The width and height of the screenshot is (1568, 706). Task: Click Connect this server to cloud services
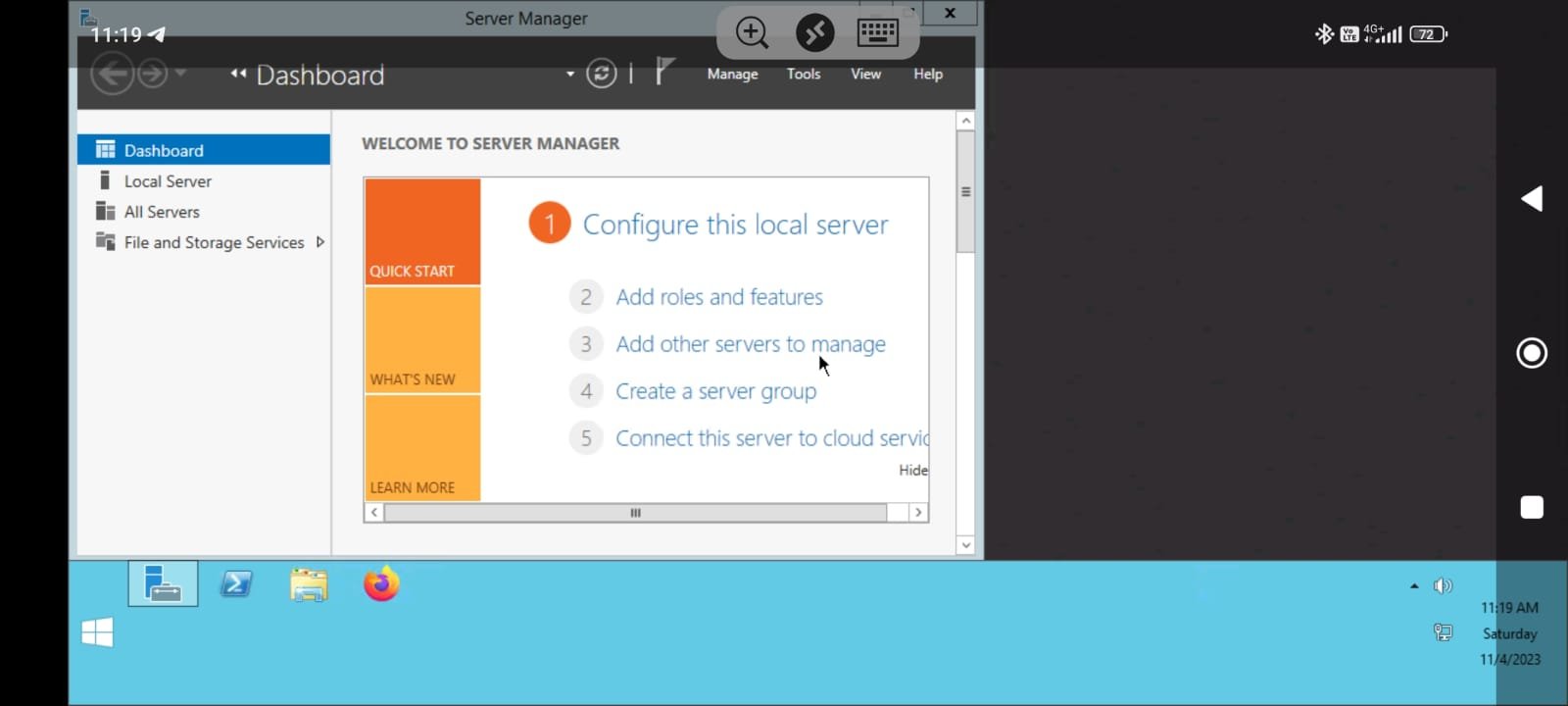771,438
